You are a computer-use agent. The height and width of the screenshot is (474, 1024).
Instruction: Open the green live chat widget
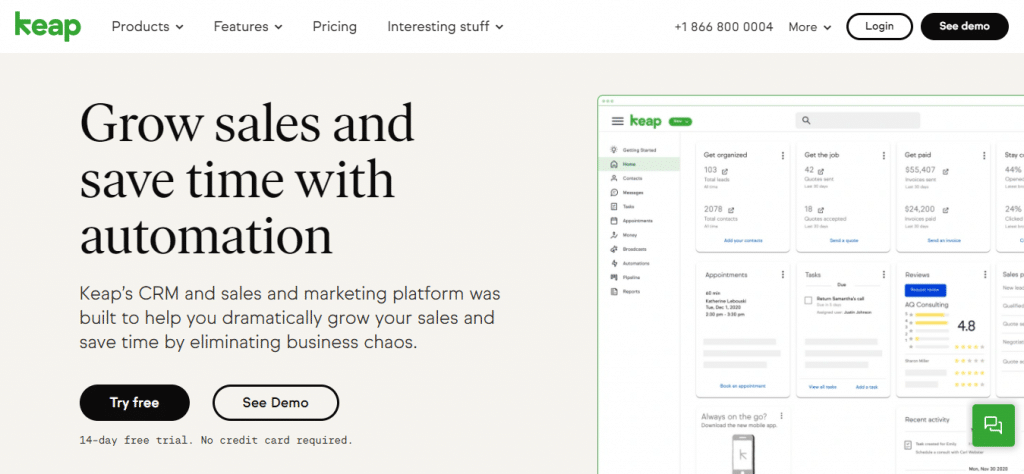993,425
